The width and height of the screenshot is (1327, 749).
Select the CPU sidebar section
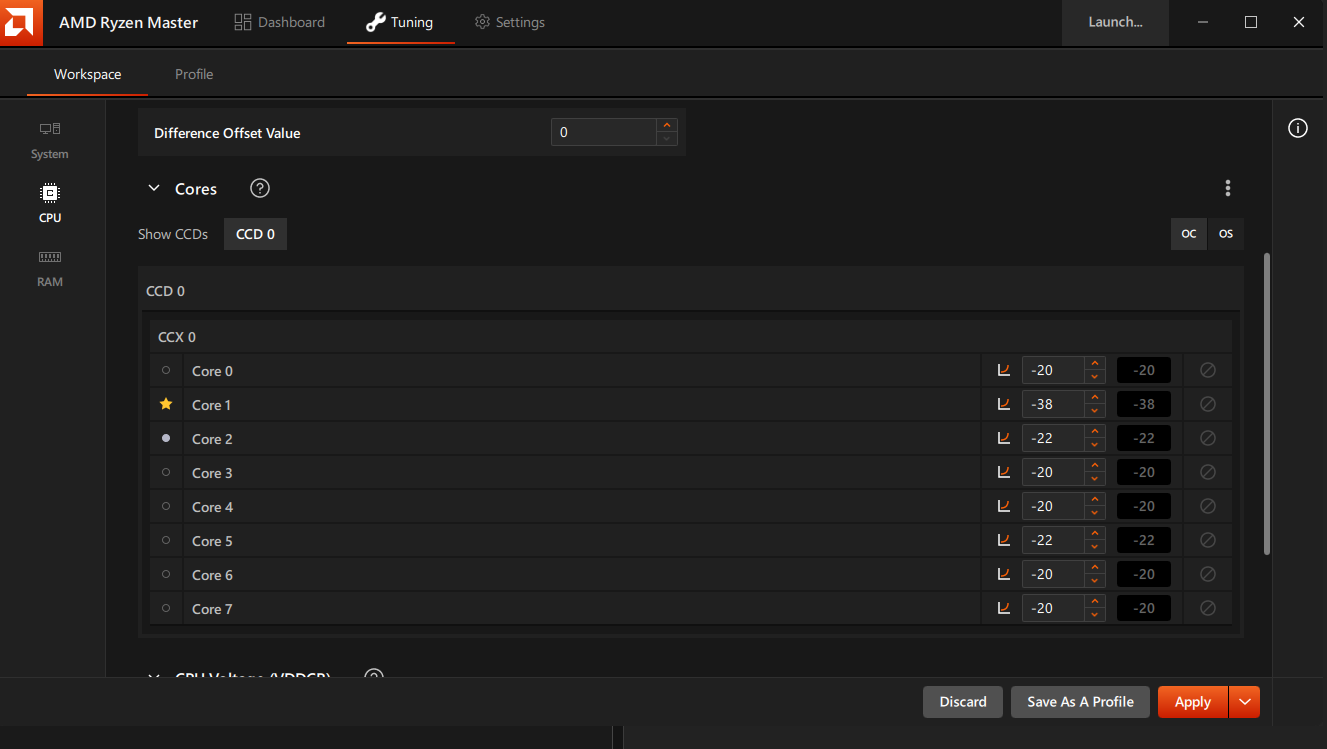(x=50, y=204)
